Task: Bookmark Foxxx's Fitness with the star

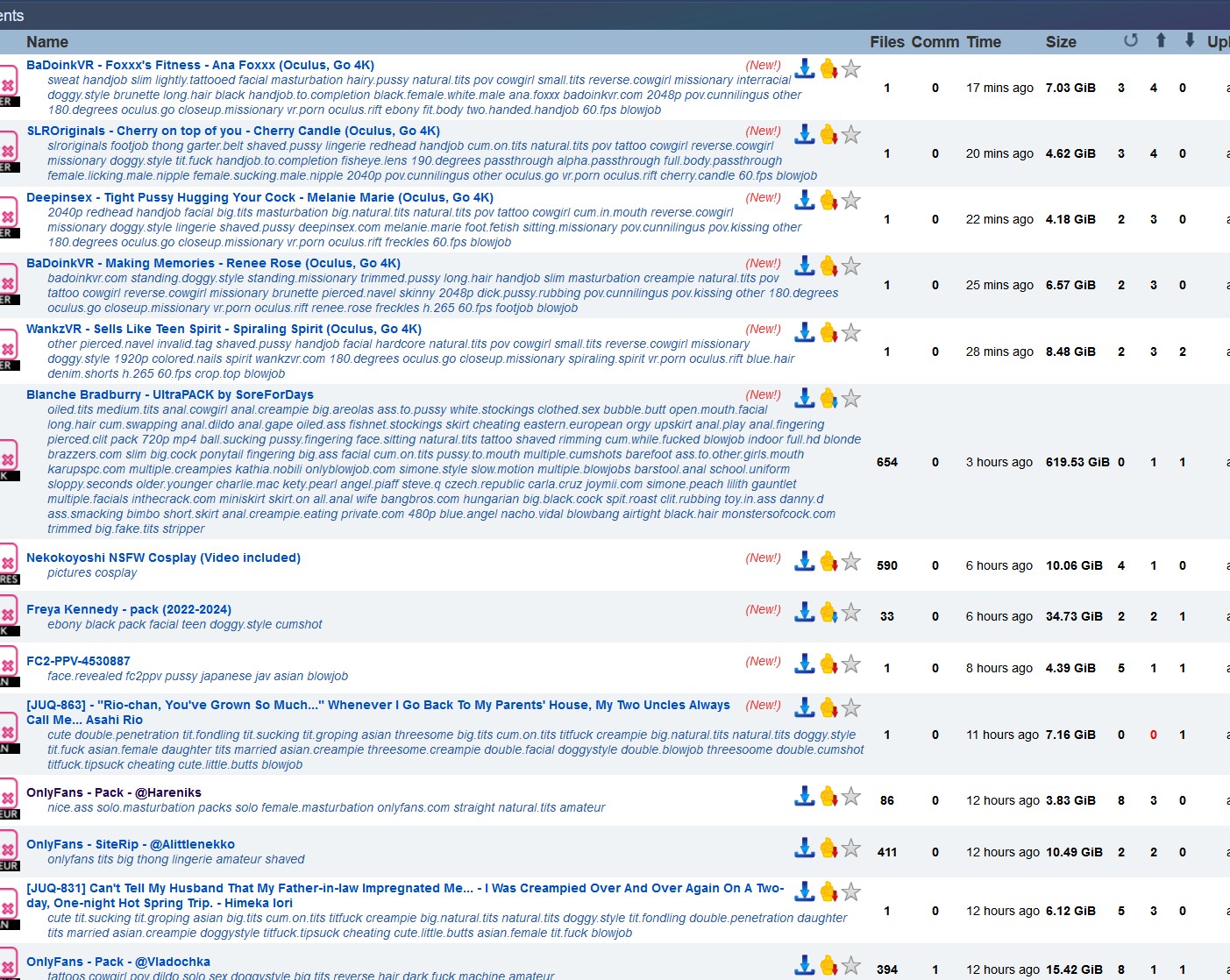Action: [x=851, y=68]
